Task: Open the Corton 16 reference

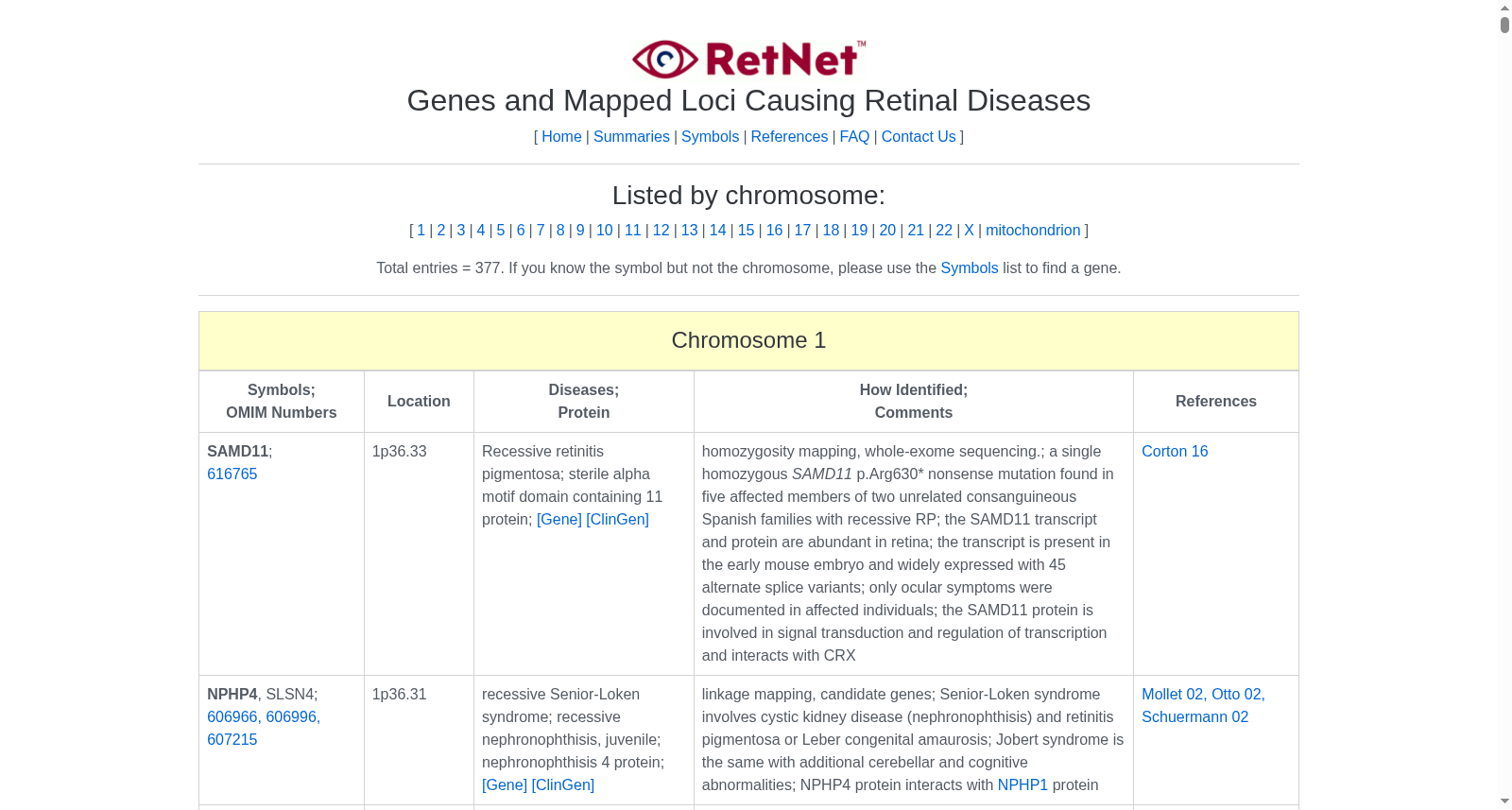Action: point(1175,451)
